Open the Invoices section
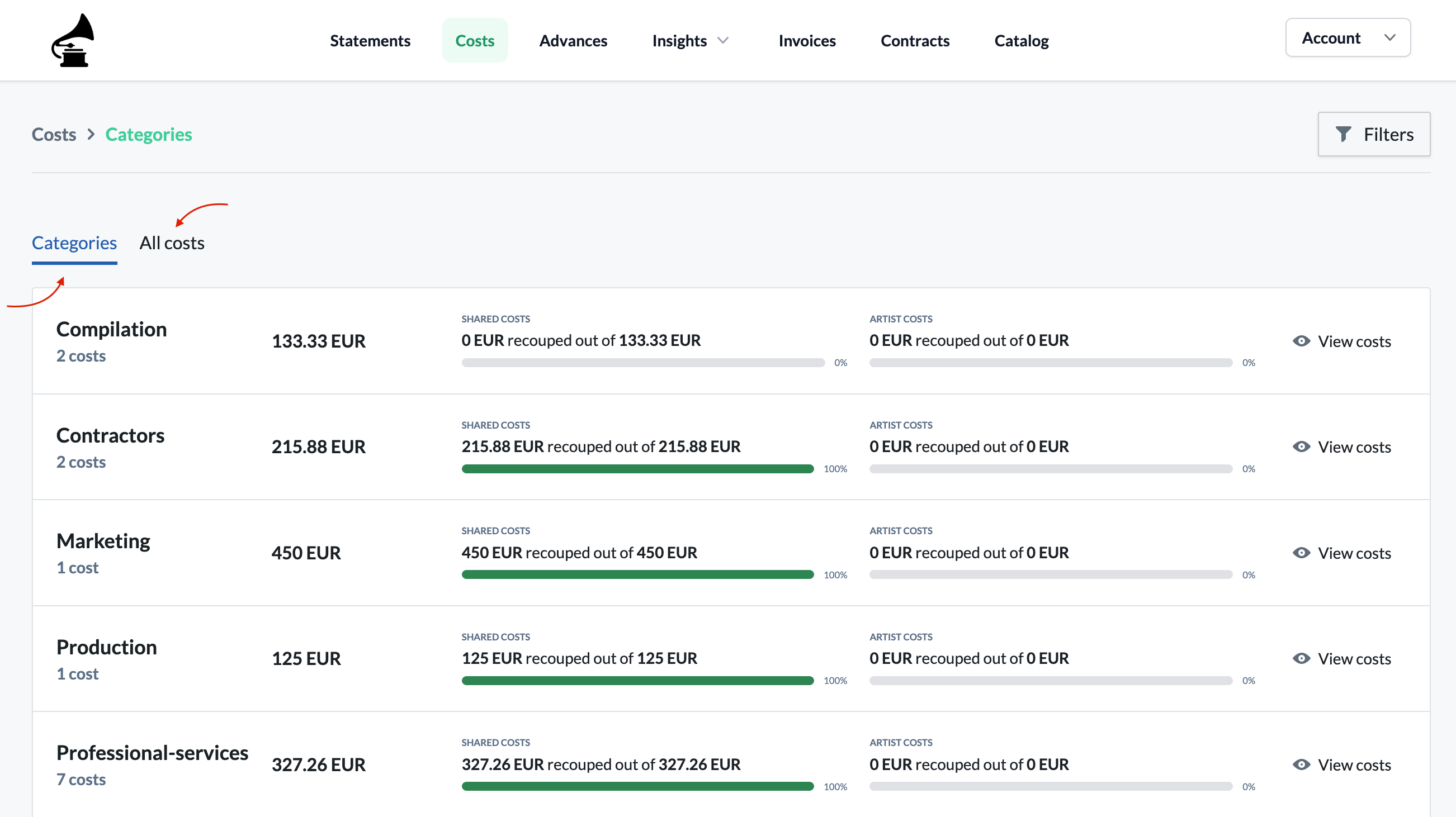The height and width of the screenshot is (817, 1456). tap(807, 41)
